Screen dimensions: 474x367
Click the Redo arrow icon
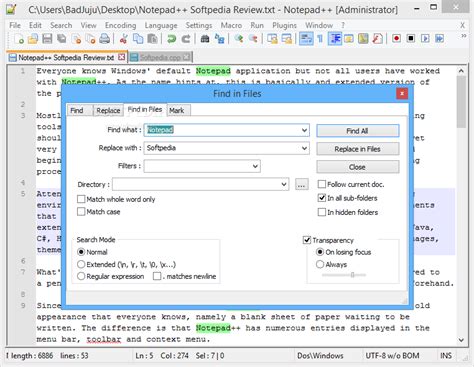click(x=186, y=39)
